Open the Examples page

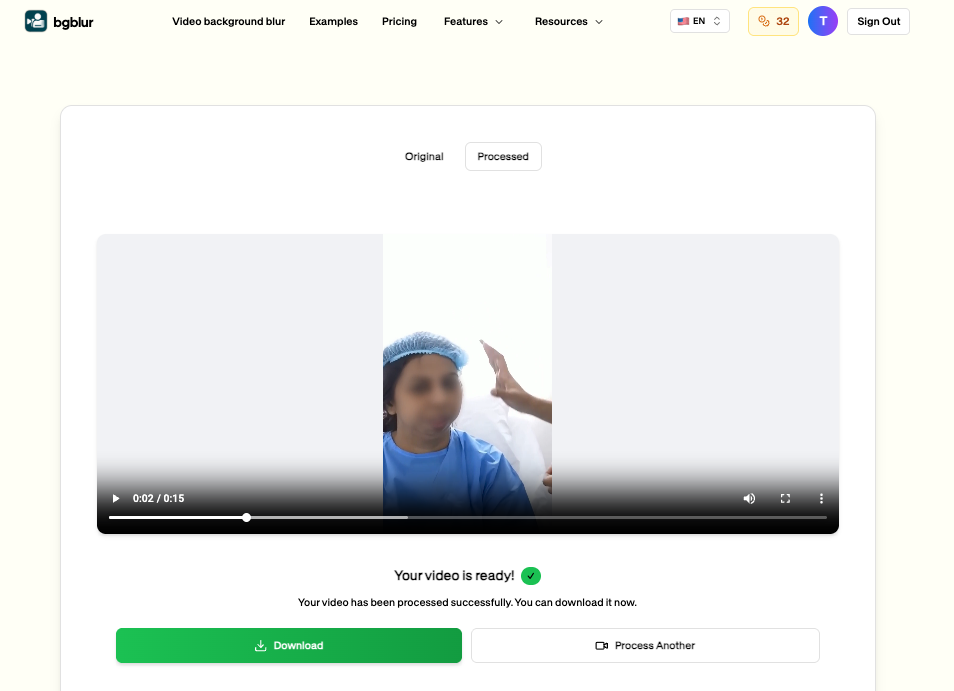(x=333, y=21)
